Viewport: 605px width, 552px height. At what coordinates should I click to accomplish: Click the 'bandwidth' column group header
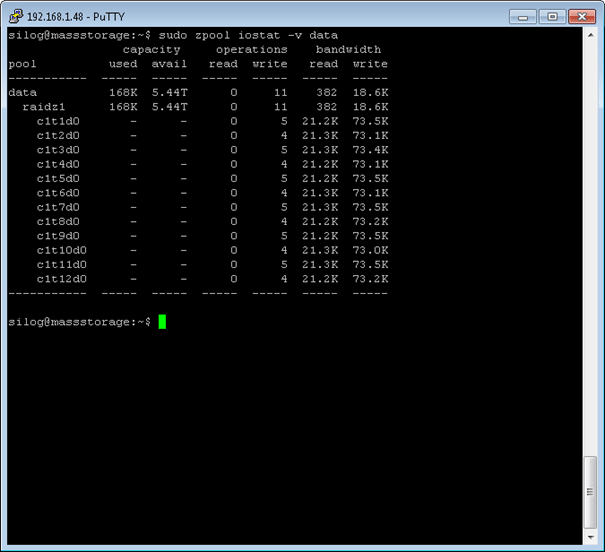click(348, 50)
